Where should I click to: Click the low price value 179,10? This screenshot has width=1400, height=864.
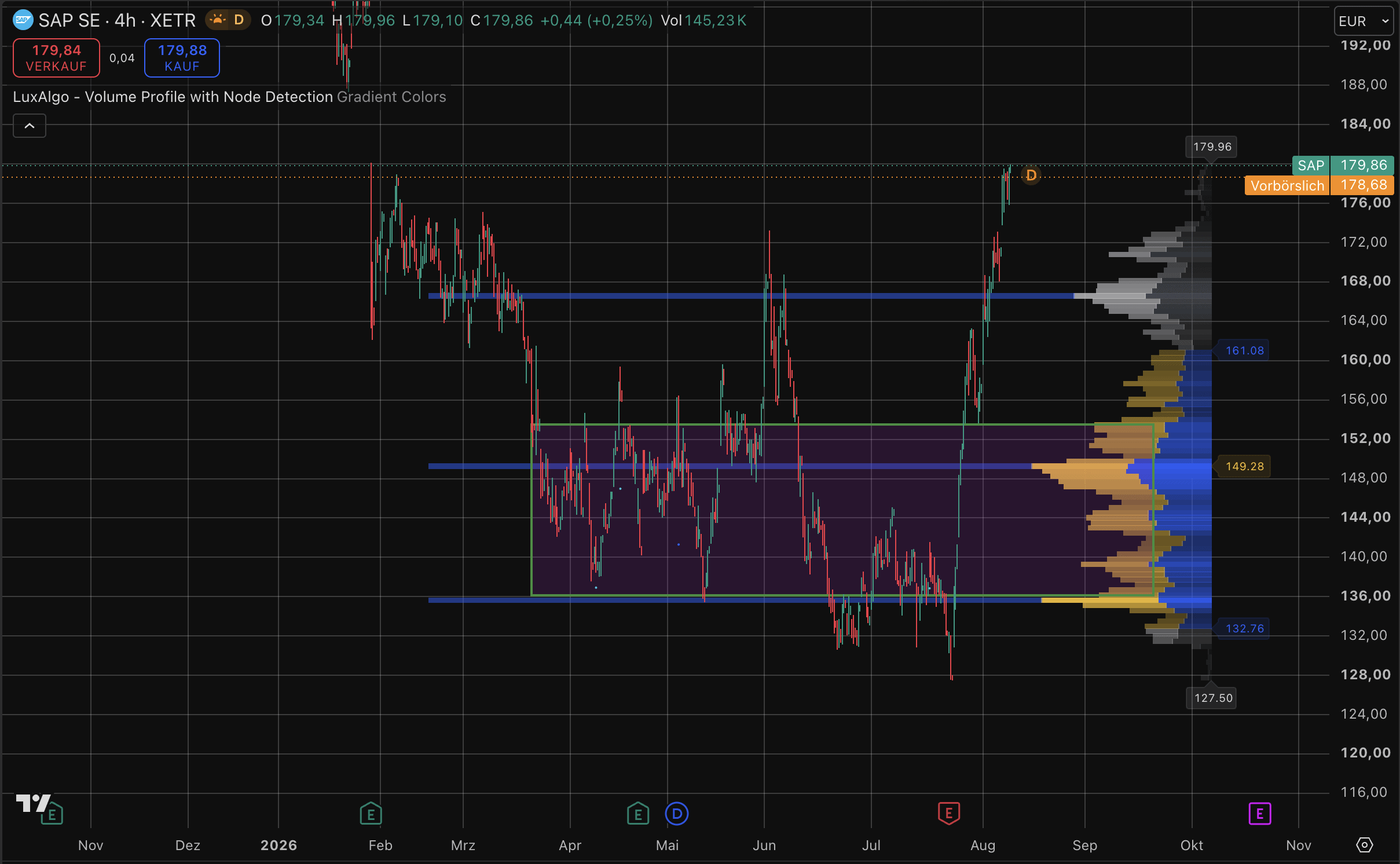coord(438,21)
